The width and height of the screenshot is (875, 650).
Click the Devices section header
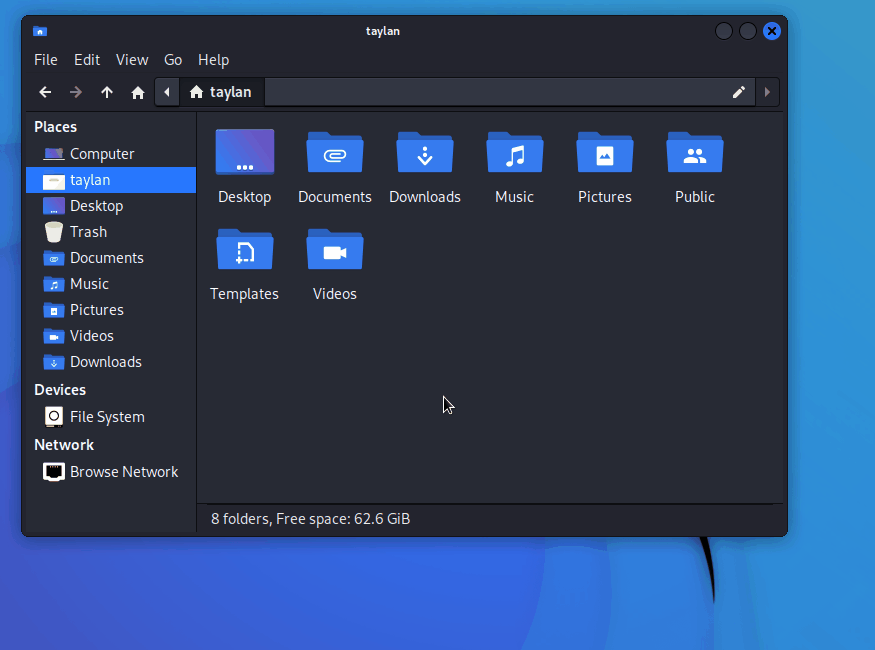(60, 390)
